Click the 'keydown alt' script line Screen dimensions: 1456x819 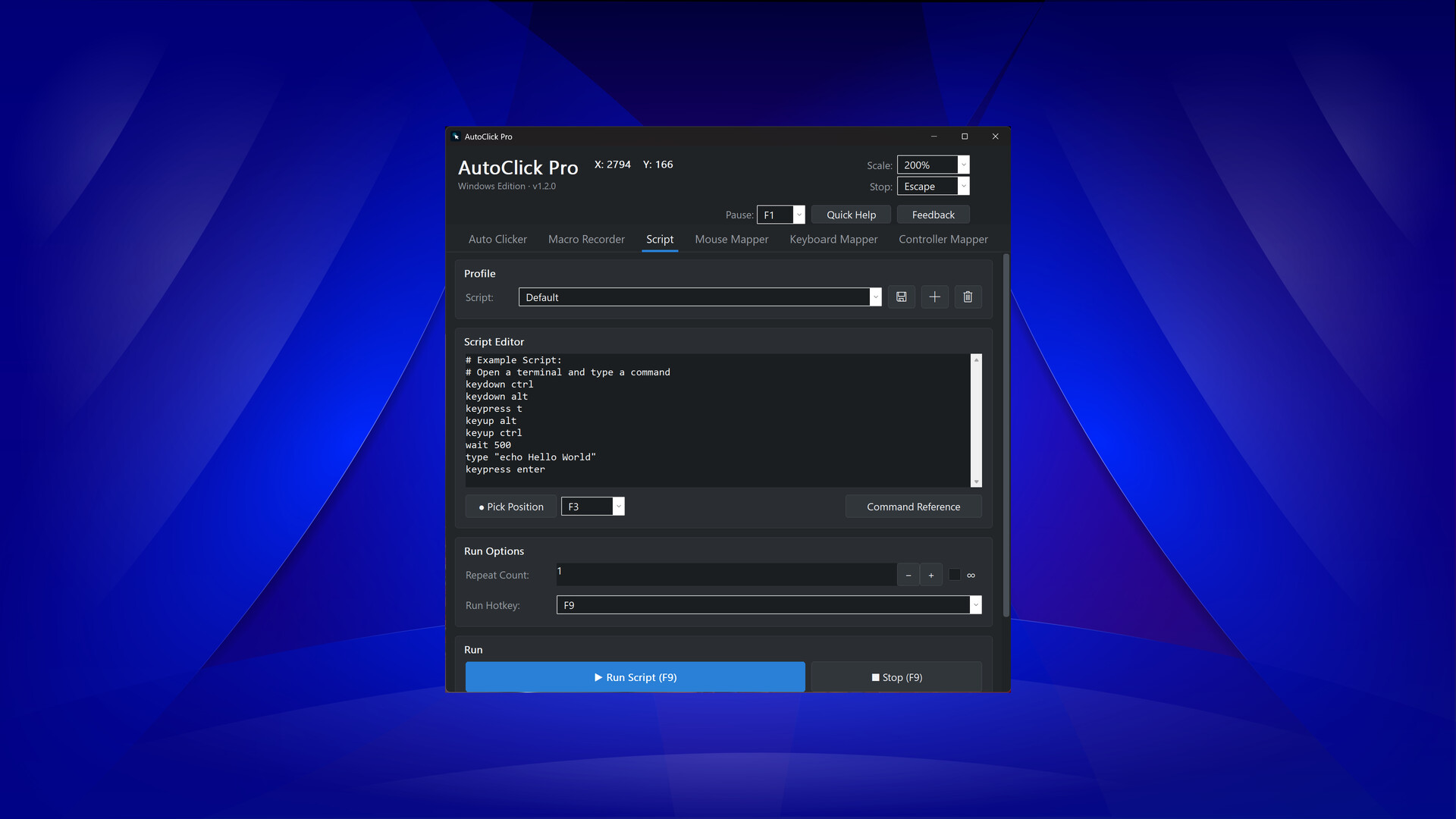tap(497, 397)
